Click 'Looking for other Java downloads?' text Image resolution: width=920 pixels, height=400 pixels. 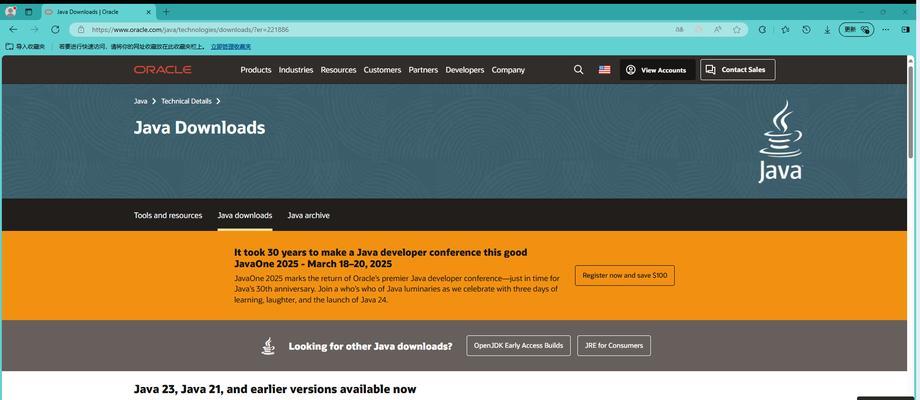point(370,346)
